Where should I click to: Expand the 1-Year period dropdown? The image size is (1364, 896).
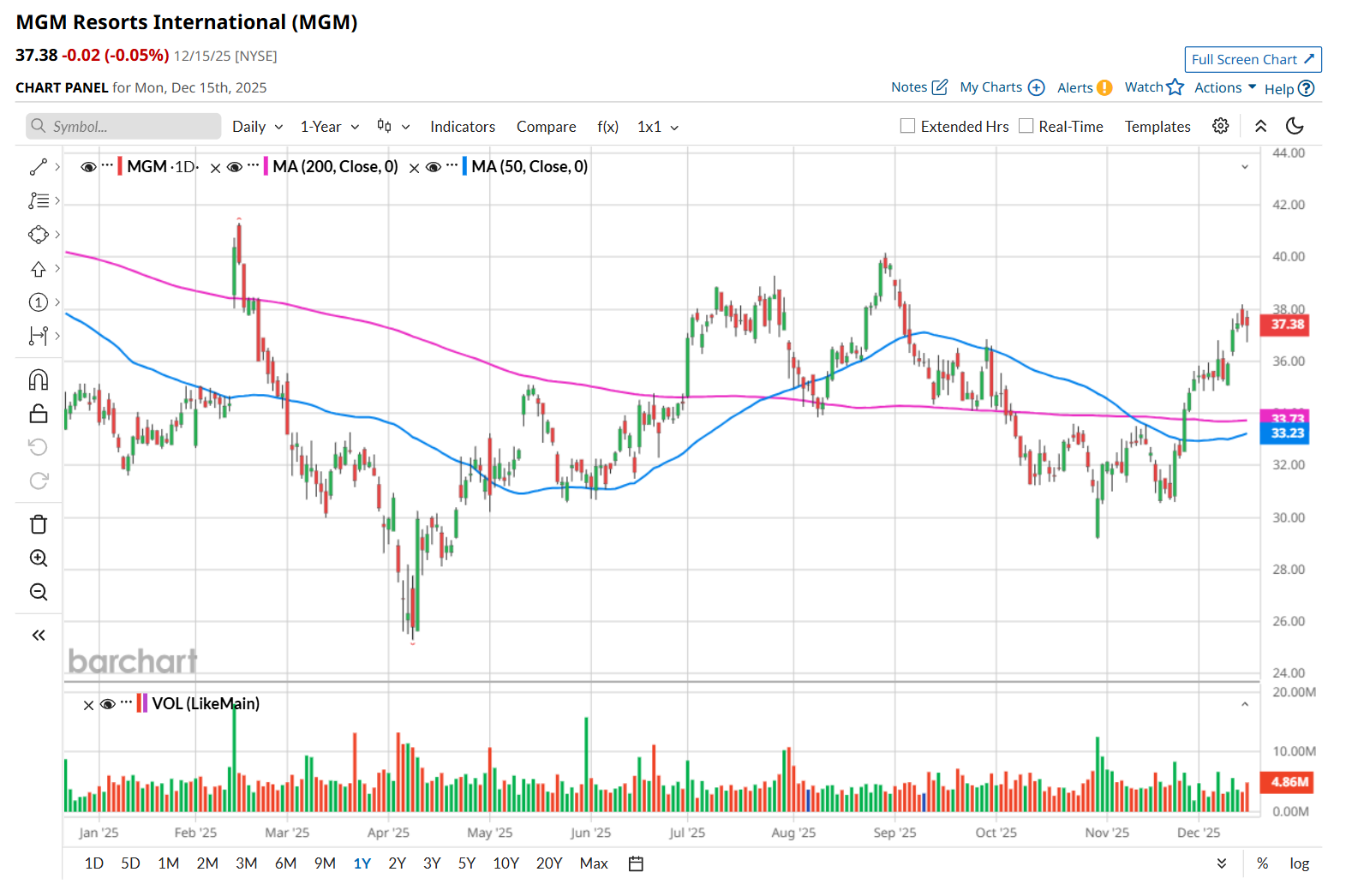click(x=329, y=127)
